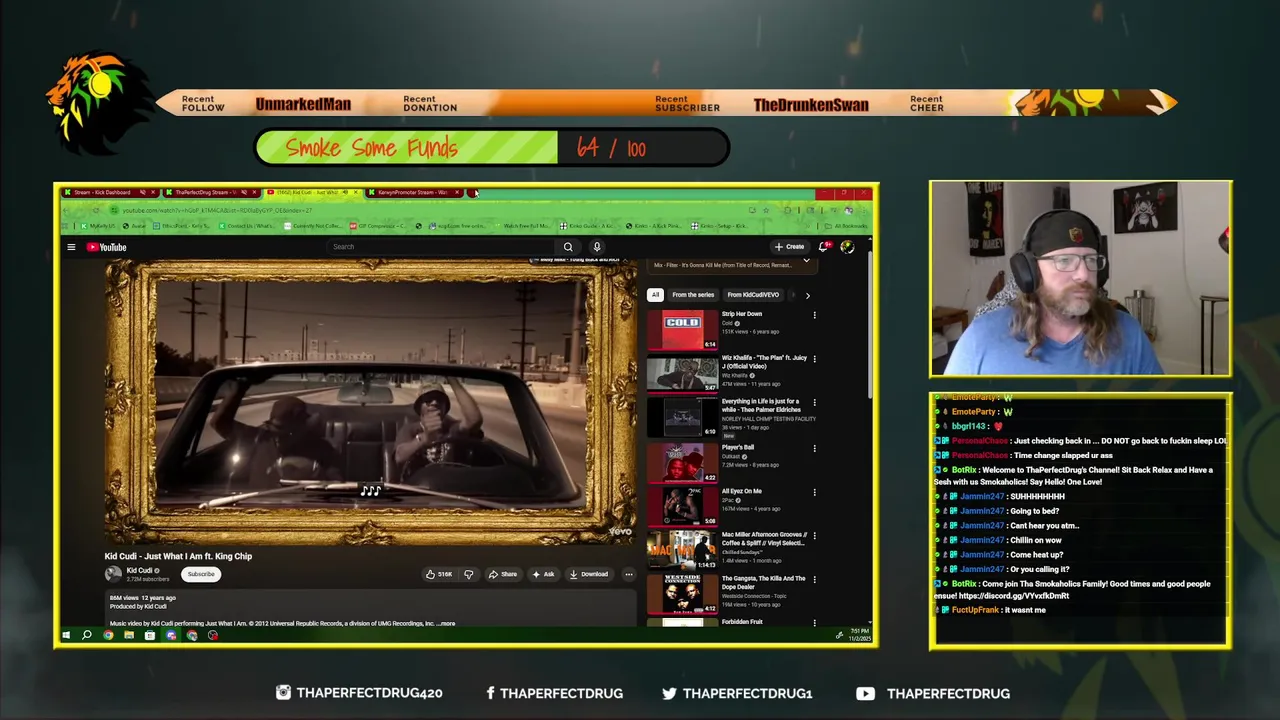Open All Eyez On Me 2Pac thumbnail
The image size is (1280, 720).
[682, 505]
